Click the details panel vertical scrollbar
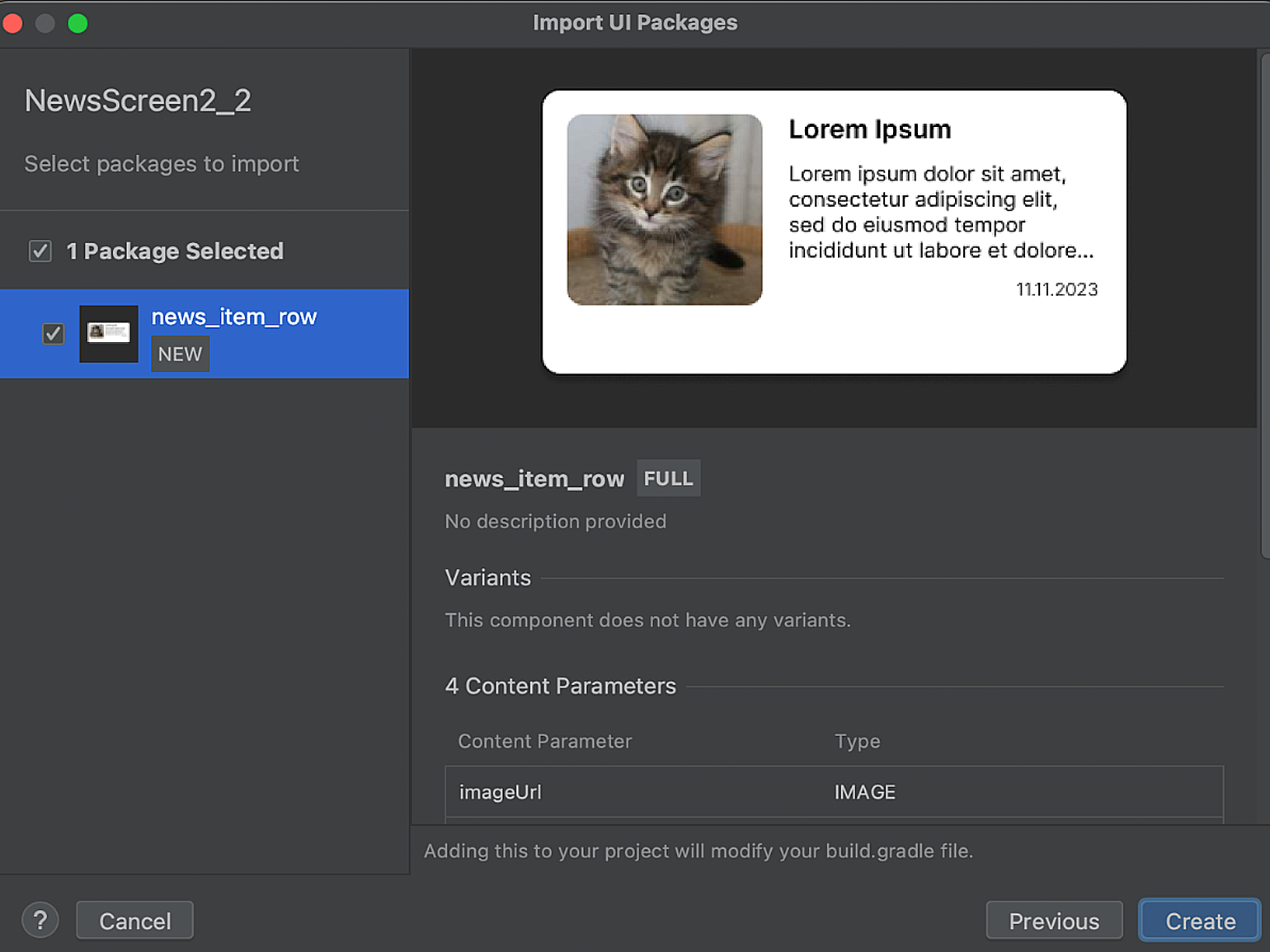Screen dimensions: 1270x952 click(1264, 305)
